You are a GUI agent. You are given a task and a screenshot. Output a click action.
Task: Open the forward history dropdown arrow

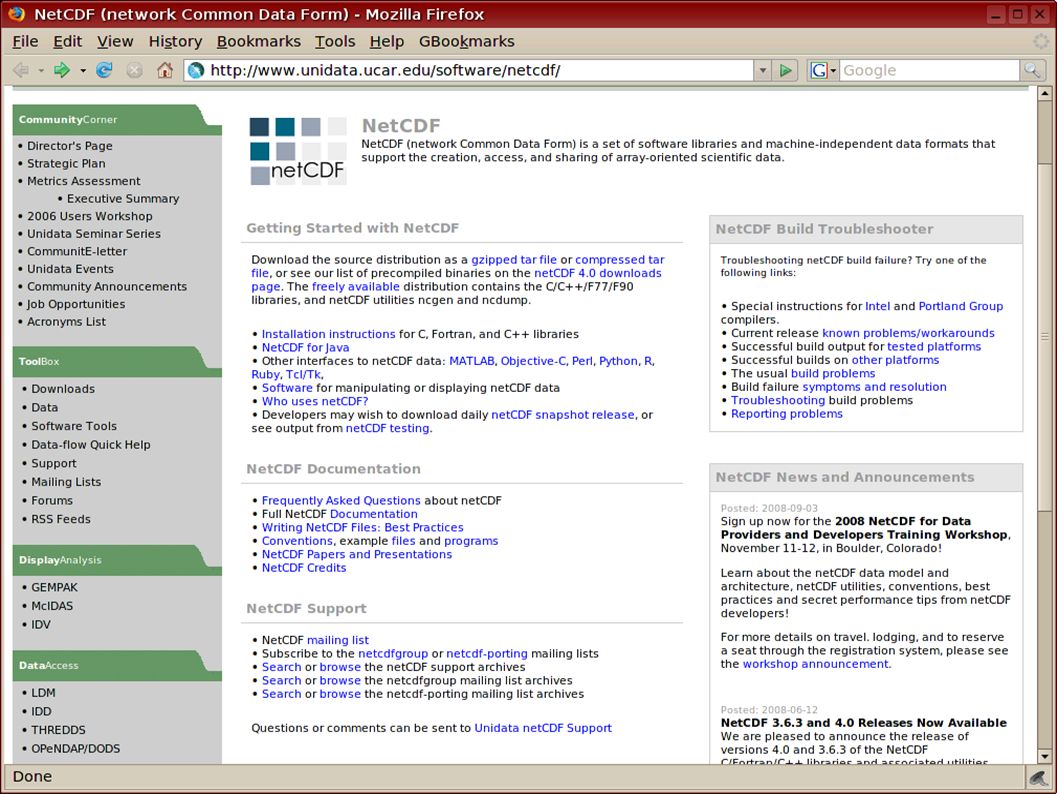[x=83, y=70]
